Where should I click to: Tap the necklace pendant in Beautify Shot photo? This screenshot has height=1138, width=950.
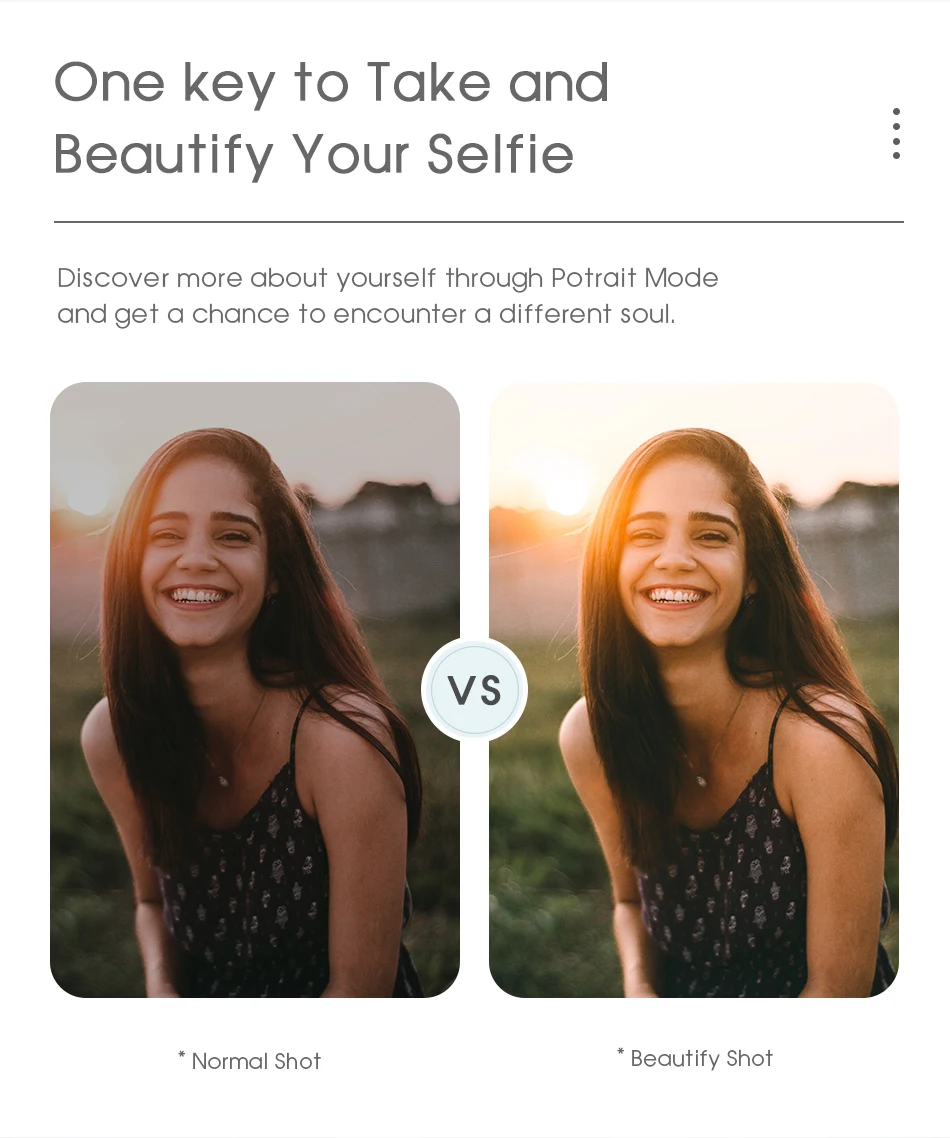[x=701, y=781]
